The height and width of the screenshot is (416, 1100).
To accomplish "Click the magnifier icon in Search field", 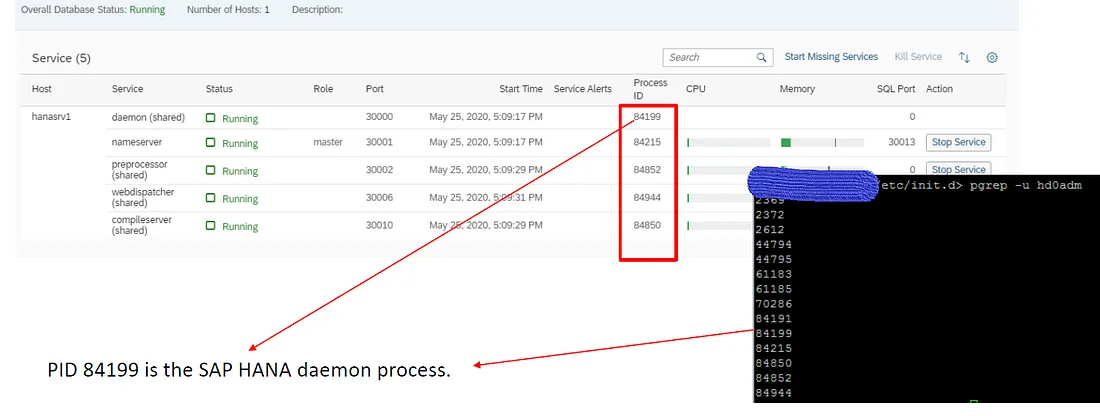I will (x=761, y=58).
